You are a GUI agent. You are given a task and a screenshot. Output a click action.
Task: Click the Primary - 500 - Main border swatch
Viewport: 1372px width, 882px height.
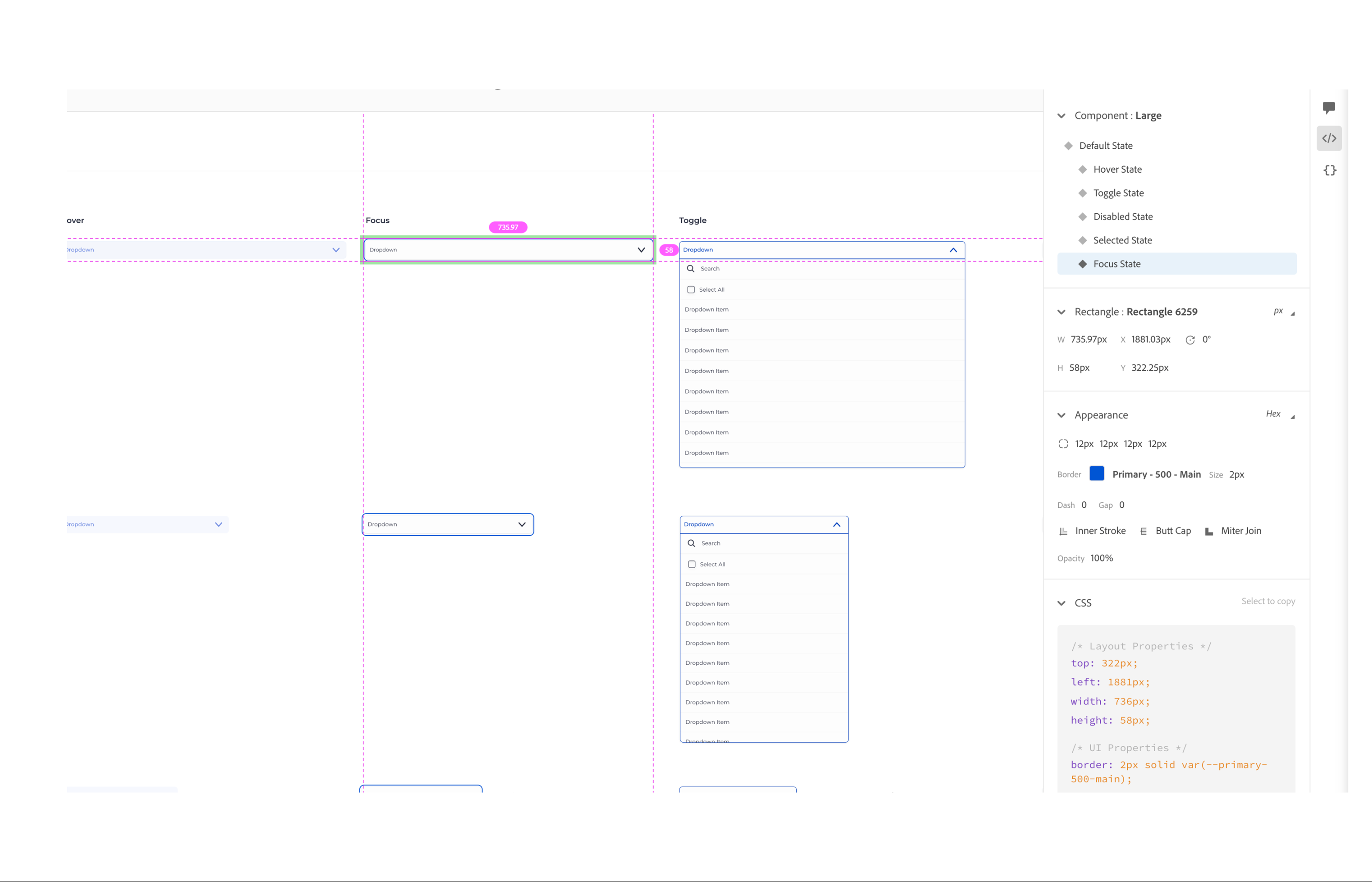(x=1097, y=474)
